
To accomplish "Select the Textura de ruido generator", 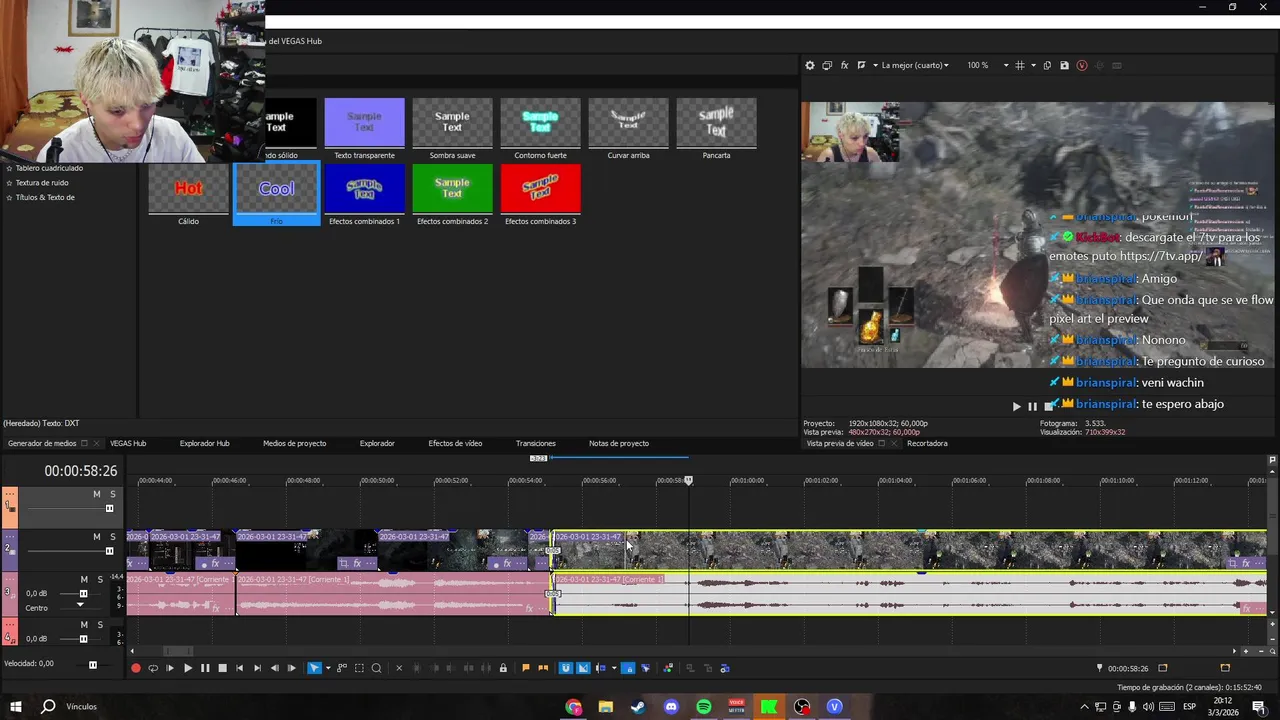I will 42,183.
